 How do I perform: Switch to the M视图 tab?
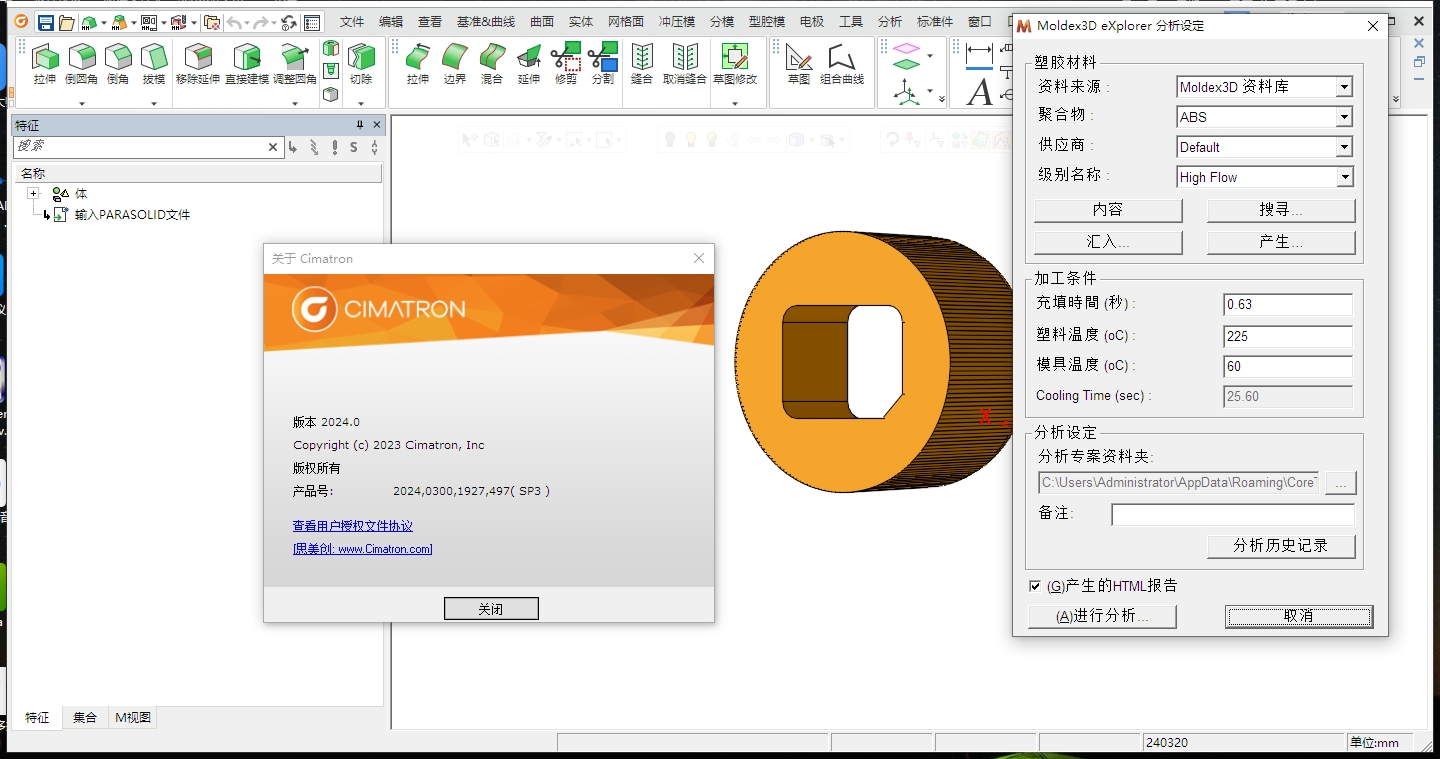(x=133, y=717)
